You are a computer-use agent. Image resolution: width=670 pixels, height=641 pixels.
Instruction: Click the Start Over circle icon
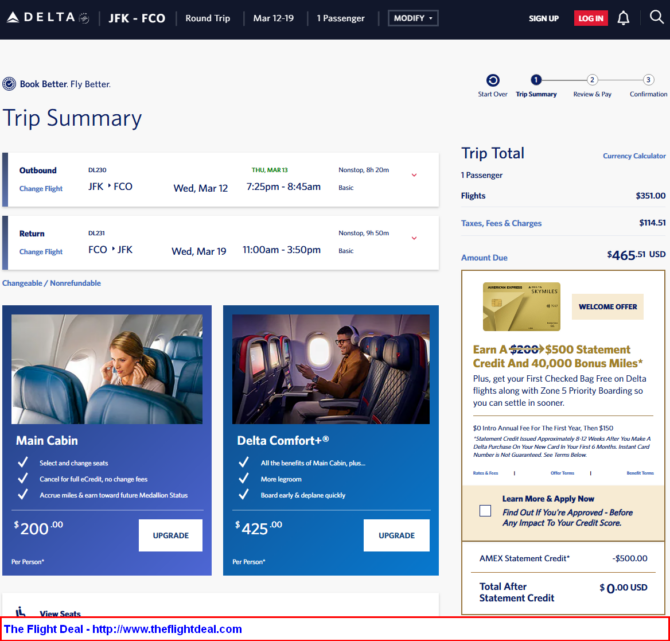point(492,80)
